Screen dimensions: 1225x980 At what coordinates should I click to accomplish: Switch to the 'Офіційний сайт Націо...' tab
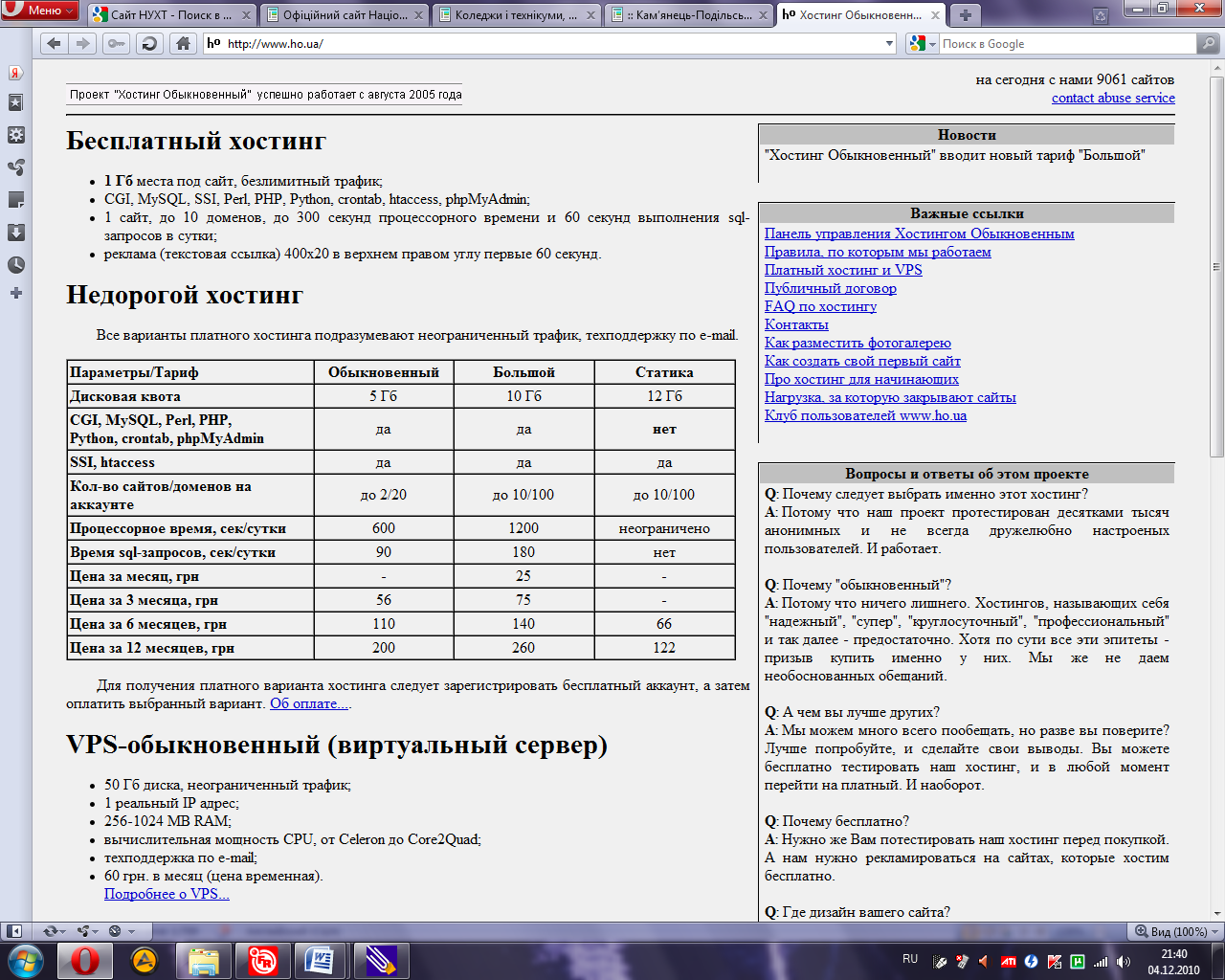pos(345,15)
